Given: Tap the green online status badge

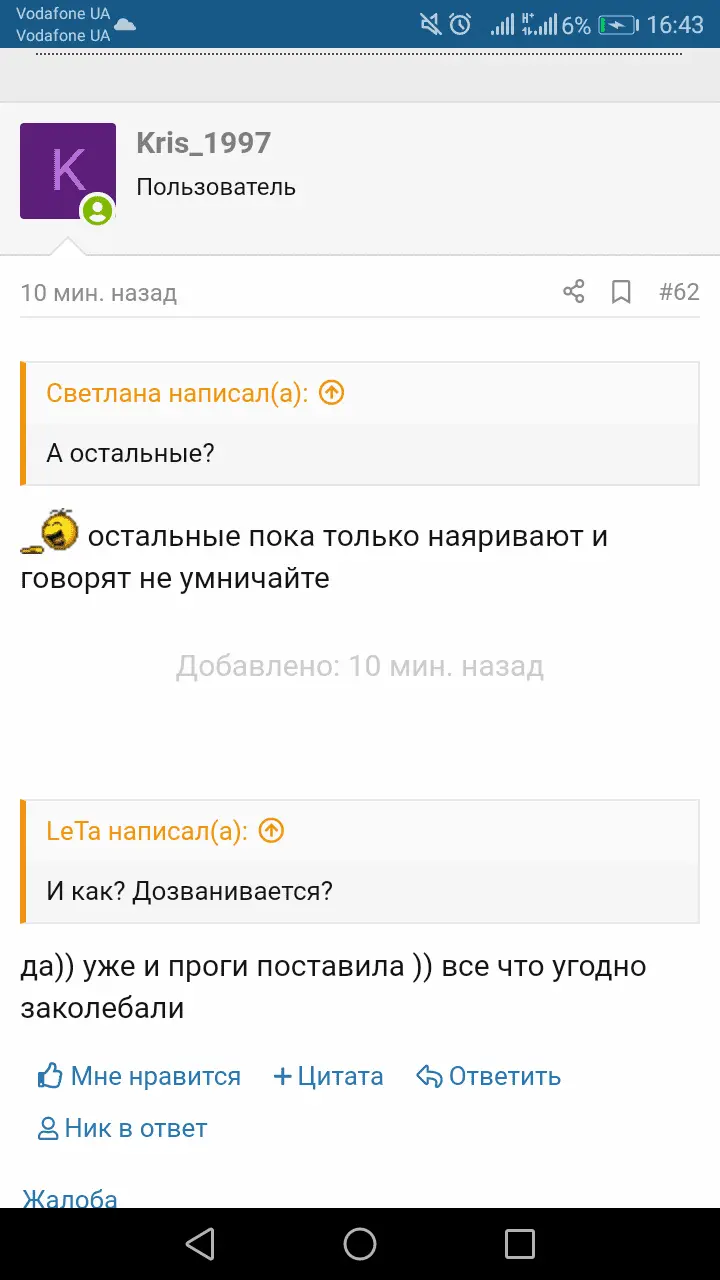Looking at the screenshot, I should pos(97,210).
